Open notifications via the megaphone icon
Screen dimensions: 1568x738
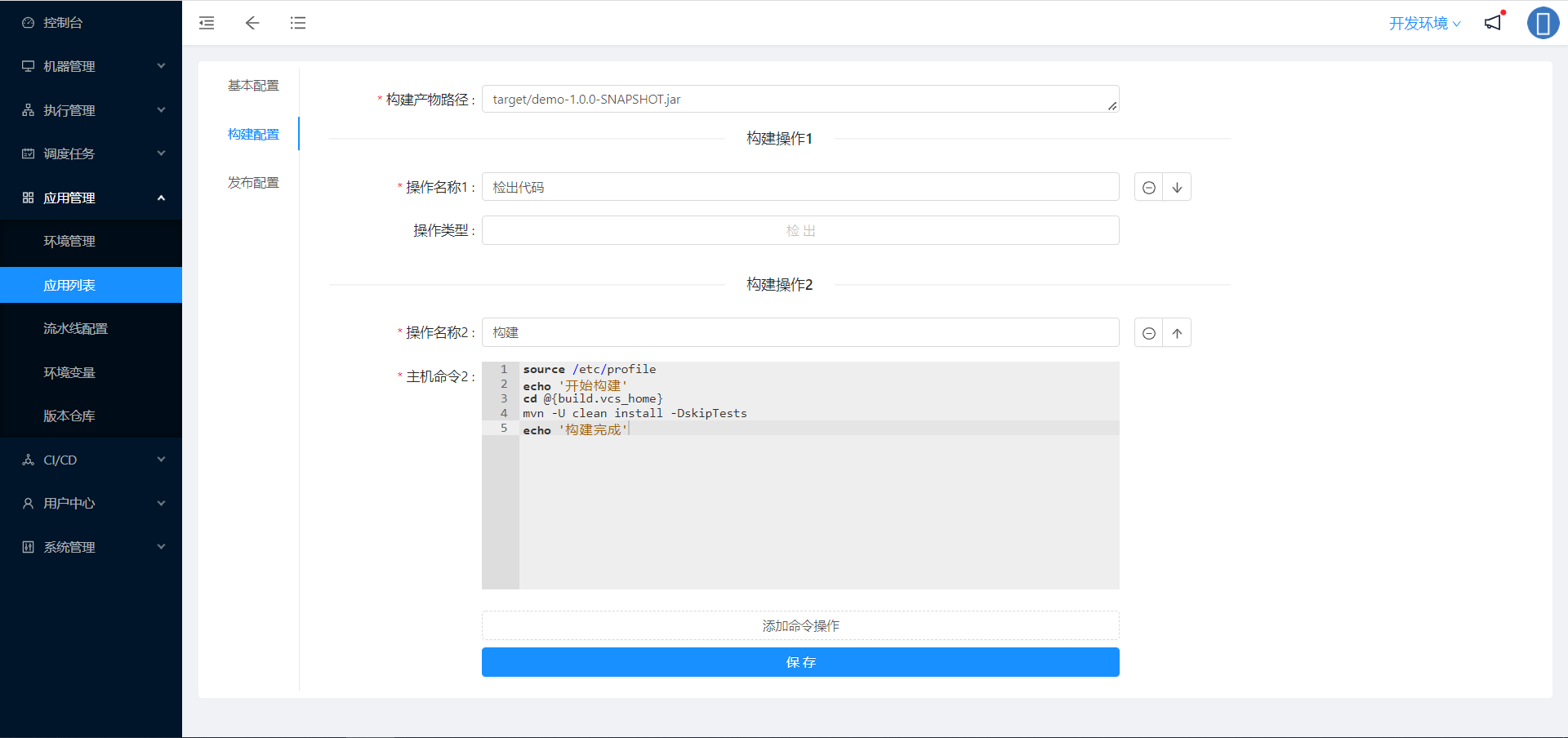(x=1493, y=22)
